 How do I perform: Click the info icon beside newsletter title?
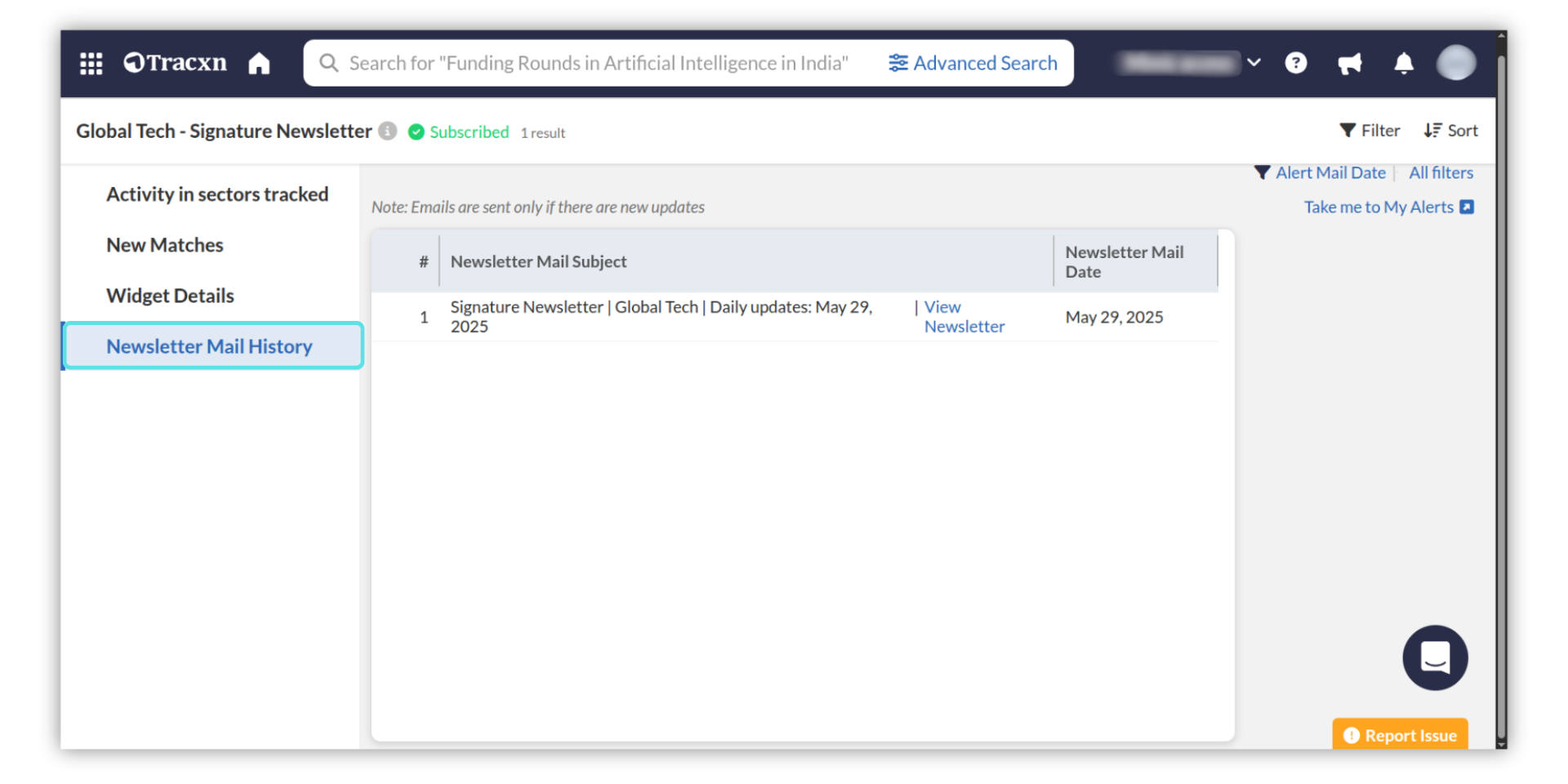(x=388, y=131)
